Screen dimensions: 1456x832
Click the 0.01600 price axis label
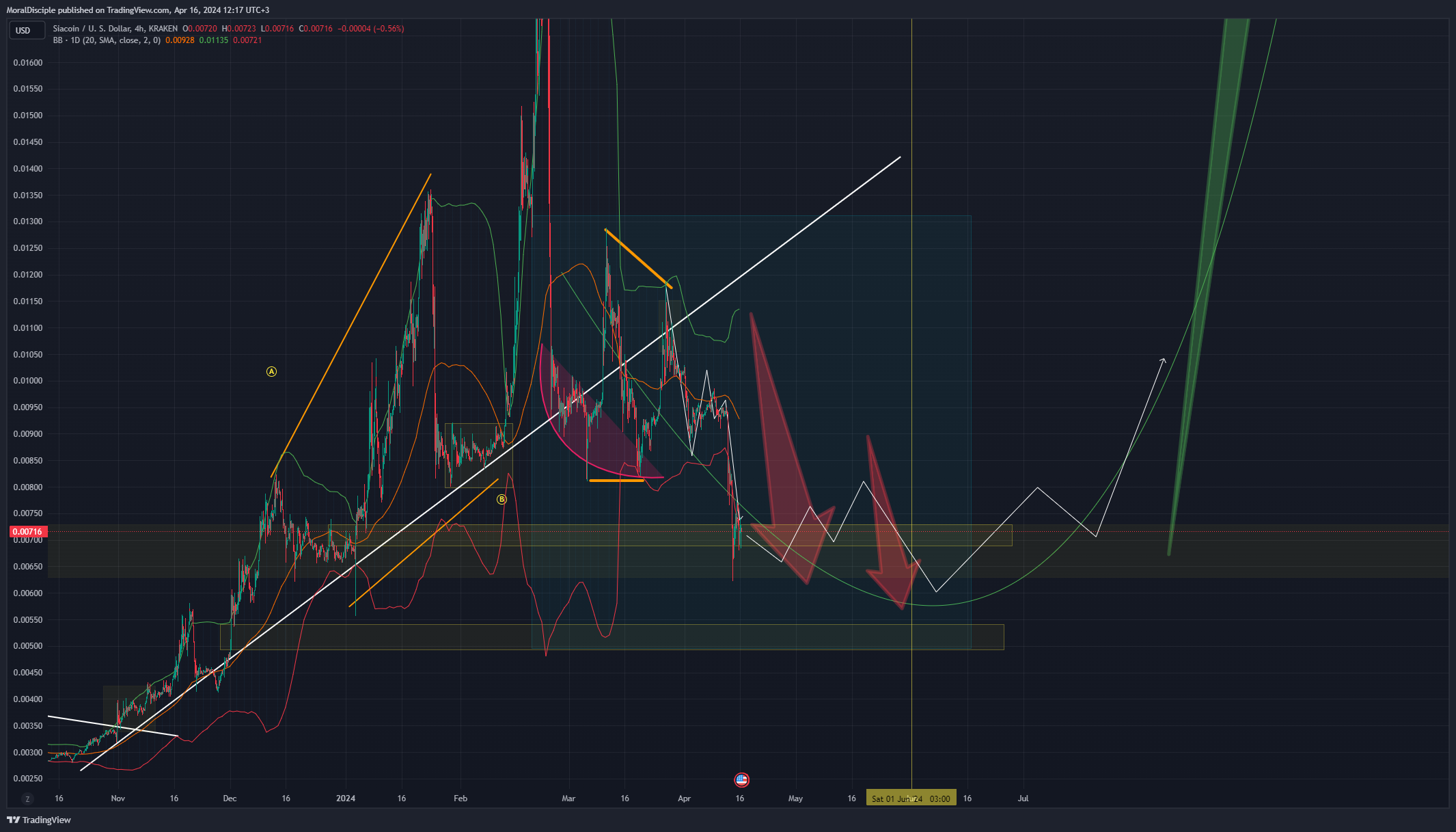tap(28, 63)
